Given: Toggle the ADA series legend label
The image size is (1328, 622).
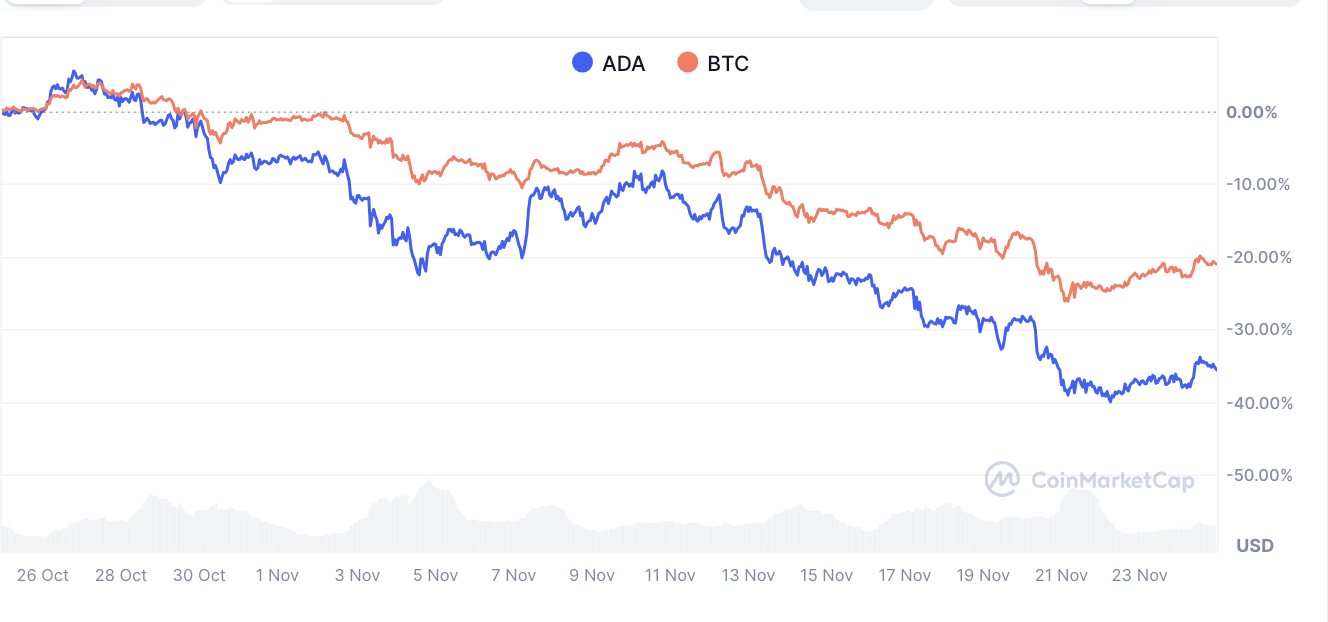Looking at the screenshot, I should click(623, 64).
